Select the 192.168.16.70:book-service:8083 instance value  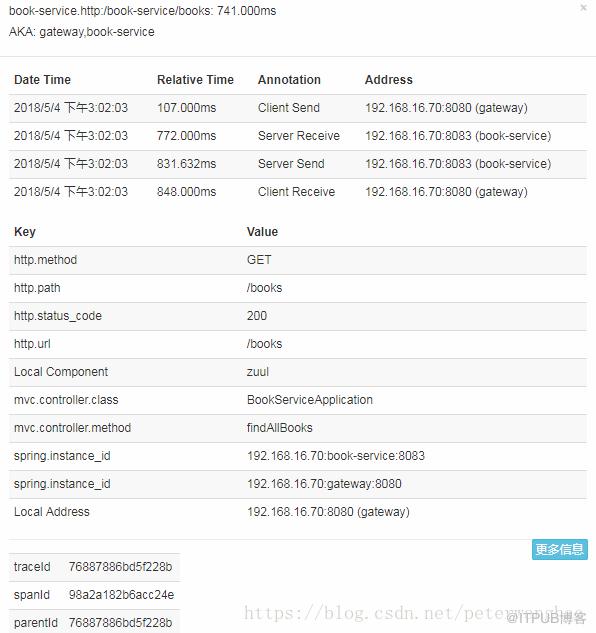(x=336, y=456)
